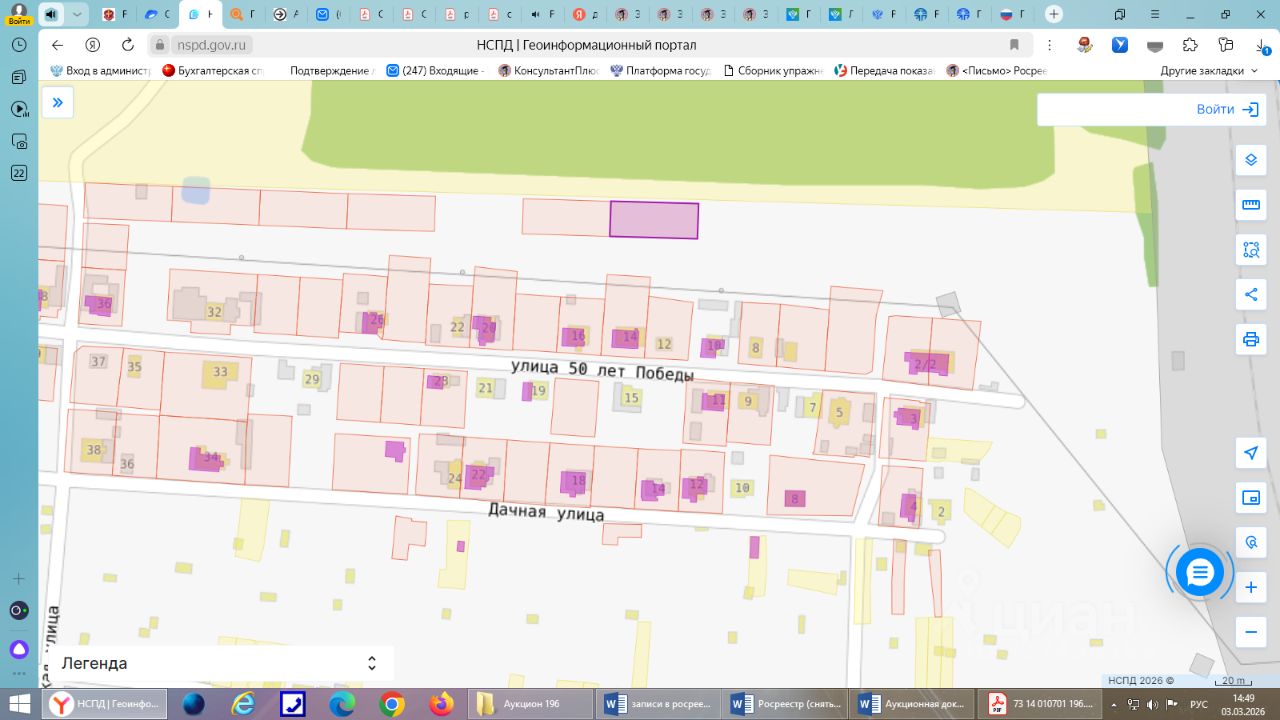Click the share map icon
This screenshot has height=720, width=1280.
(x=1250, y=294)
